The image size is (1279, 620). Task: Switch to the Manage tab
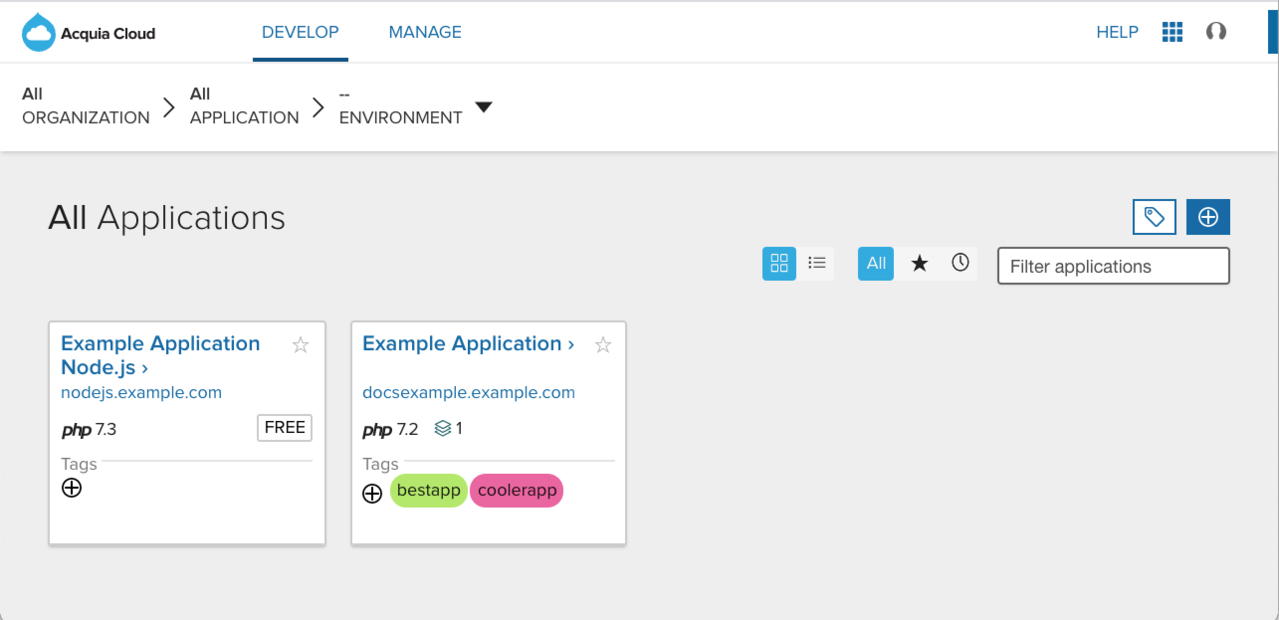425,31
